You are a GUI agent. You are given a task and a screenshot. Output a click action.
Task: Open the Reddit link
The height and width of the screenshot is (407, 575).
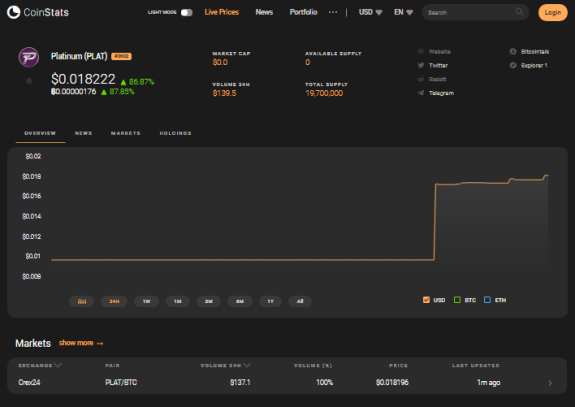(437, 79)
